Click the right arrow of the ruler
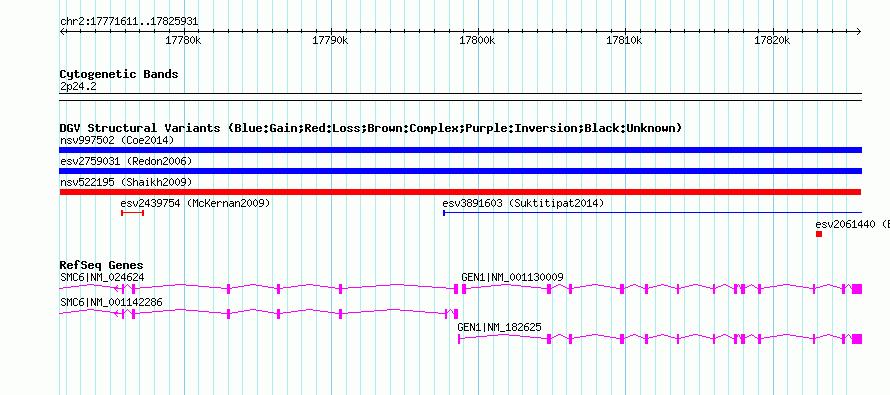This screenshot has height=395, width=890. 859,31
